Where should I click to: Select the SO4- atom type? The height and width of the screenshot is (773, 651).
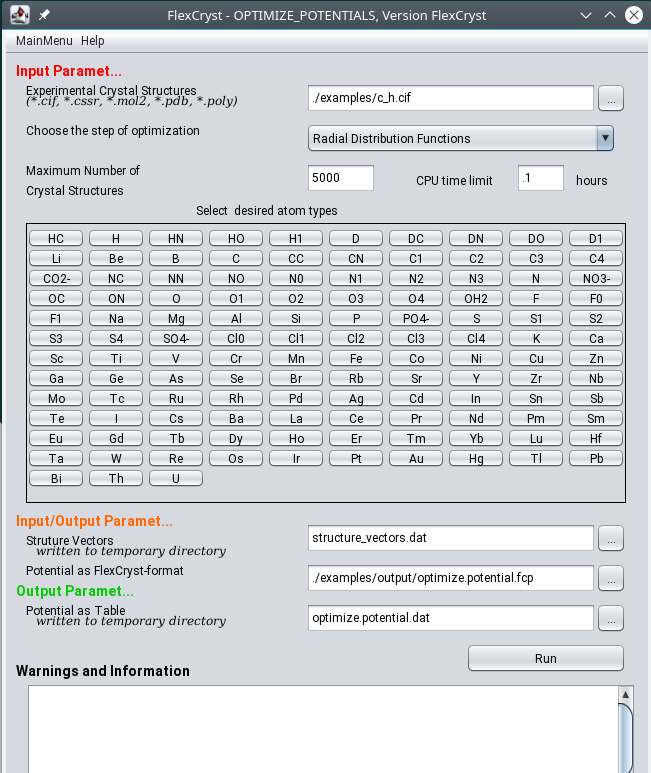coord(176,338)
